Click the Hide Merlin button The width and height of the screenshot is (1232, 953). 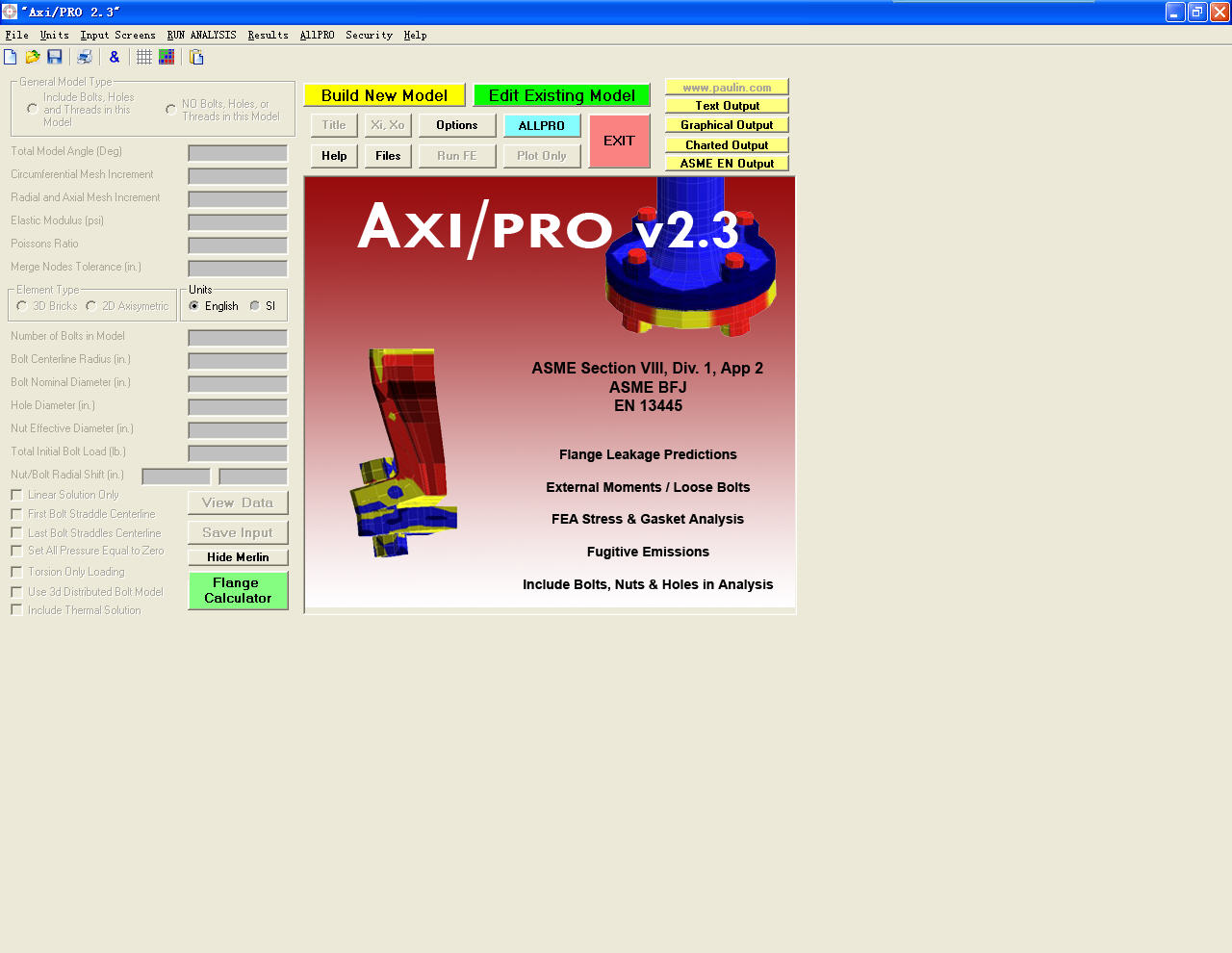238,557
